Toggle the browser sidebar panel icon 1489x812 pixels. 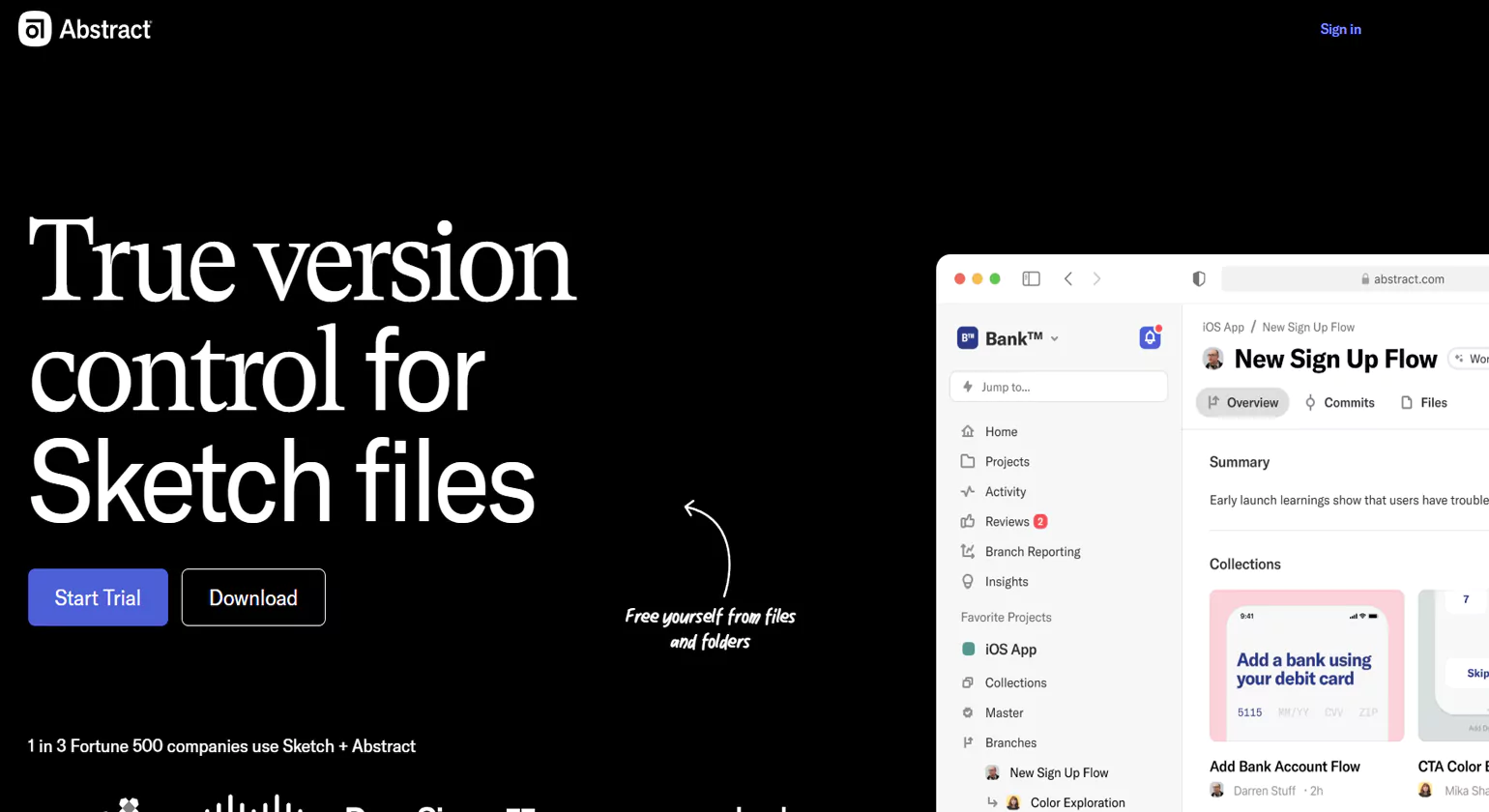[x=1031, y=278]
